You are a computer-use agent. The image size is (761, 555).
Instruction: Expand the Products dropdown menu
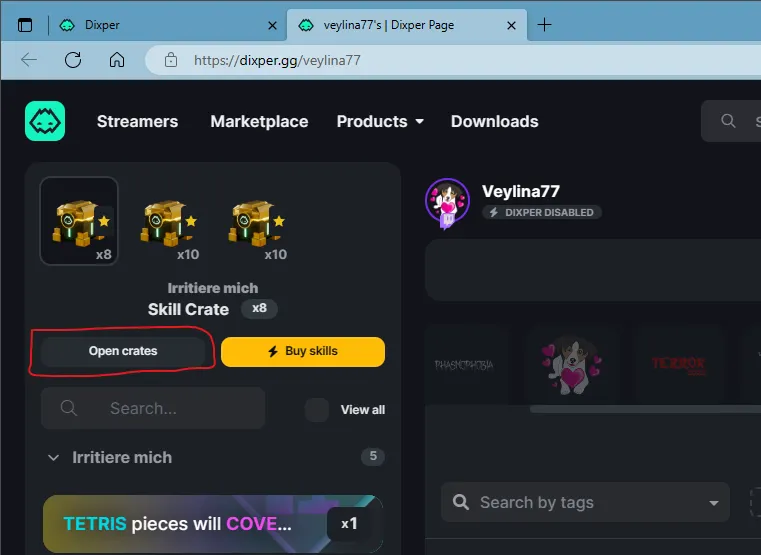coord(380,121)
